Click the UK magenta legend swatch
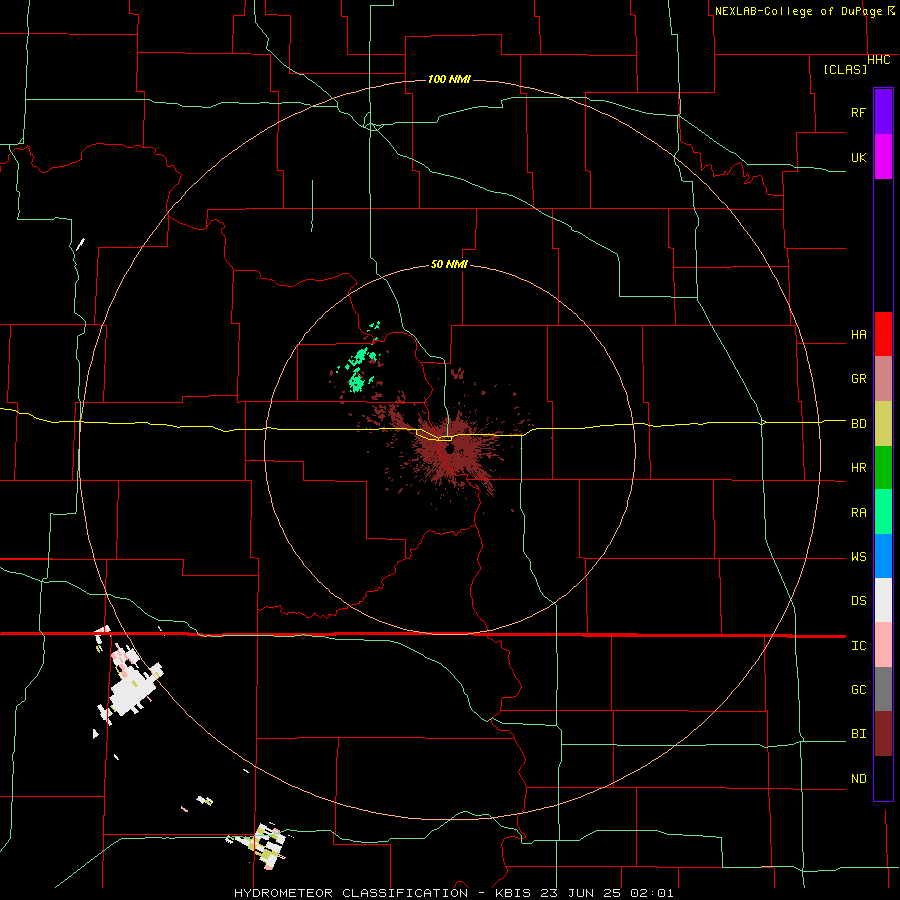 (x=883, y=157)
